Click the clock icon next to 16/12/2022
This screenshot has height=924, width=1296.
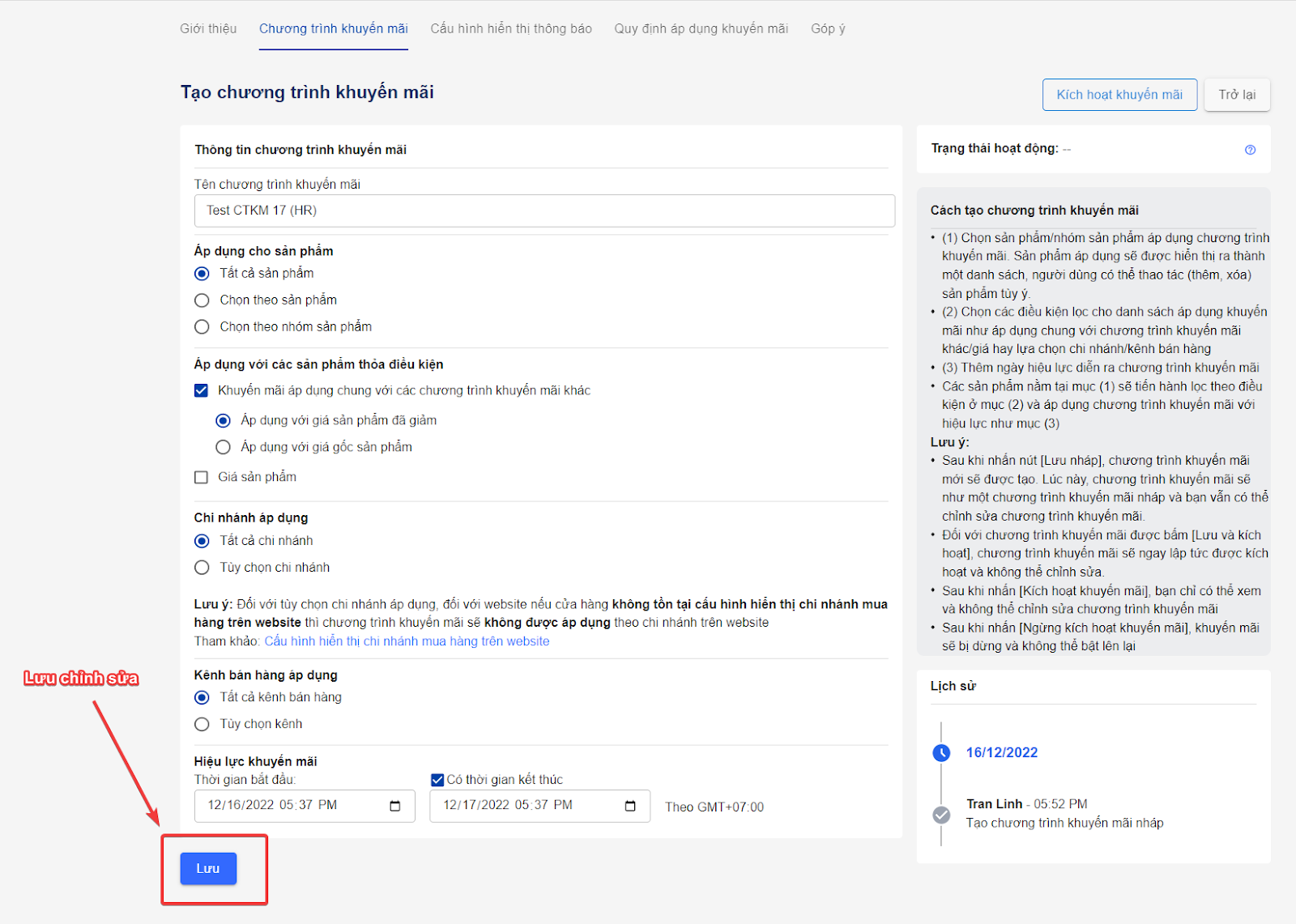(941, 753)
